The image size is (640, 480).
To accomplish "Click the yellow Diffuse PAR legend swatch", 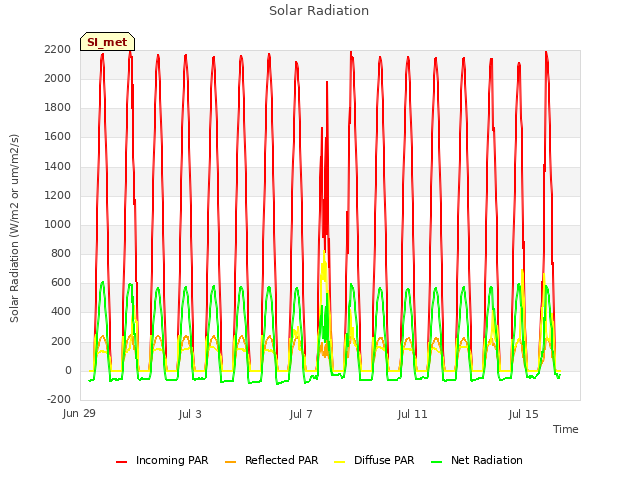I will 340,462.
